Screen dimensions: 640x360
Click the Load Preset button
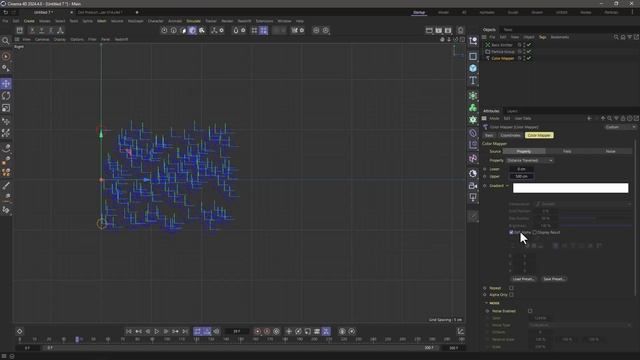coord(523,279)
